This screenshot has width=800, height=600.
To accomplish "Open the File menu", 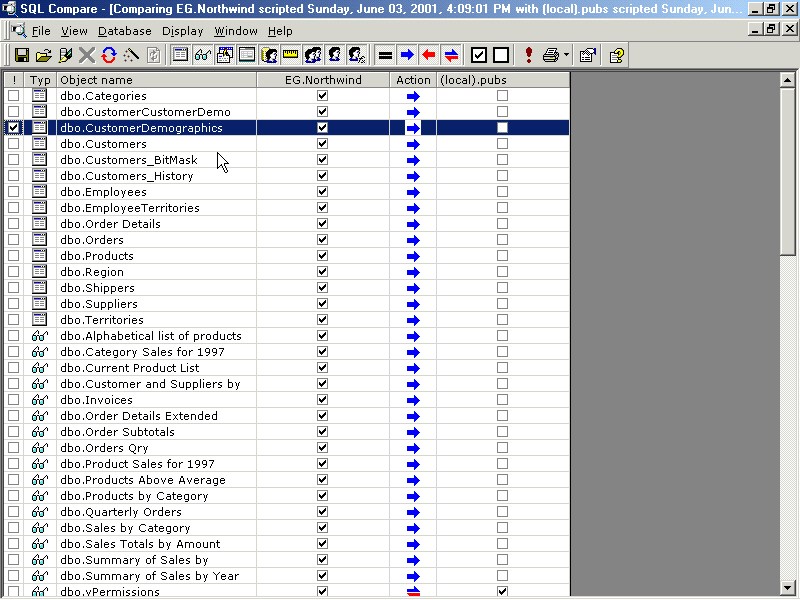I will (41, 31).
